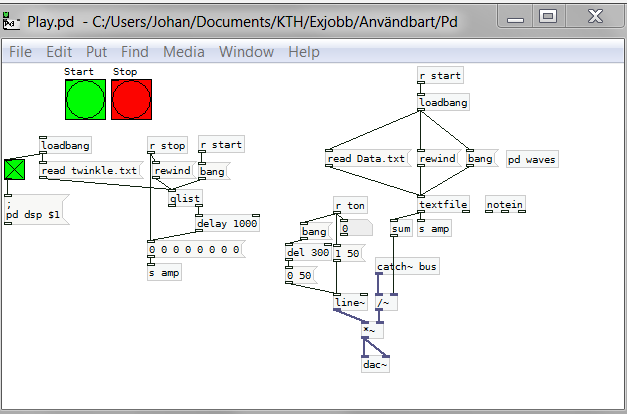Open the File menu

click(x=20, y=52)
